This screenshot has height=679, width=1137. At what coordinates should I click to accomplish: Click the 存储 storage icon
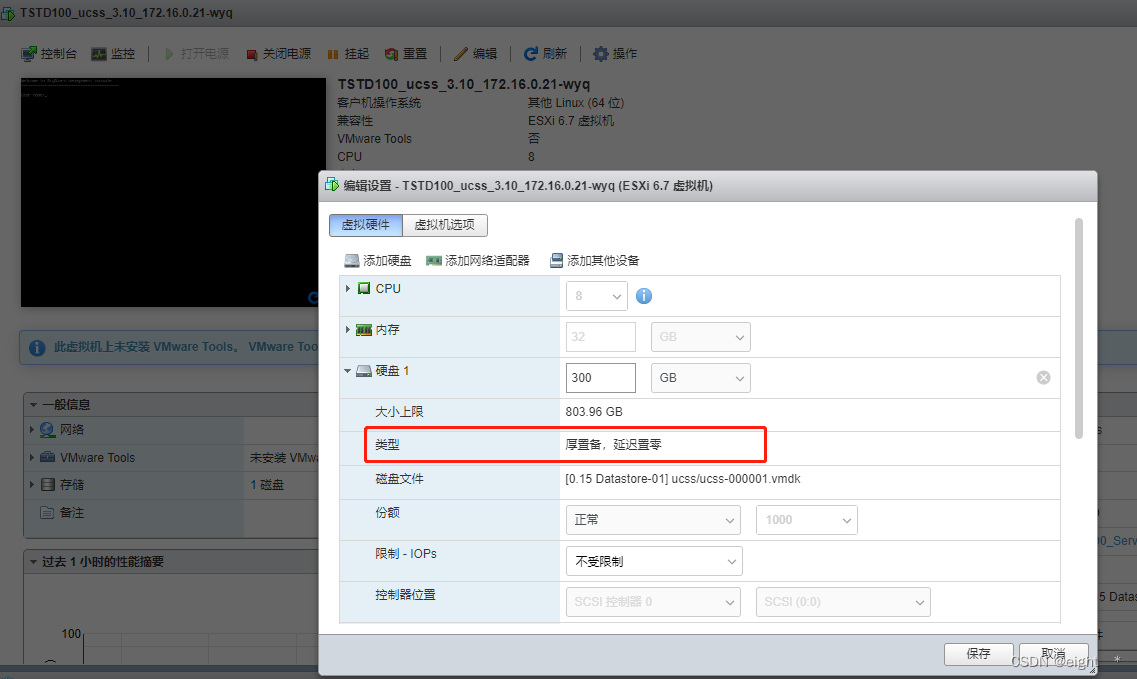[x=48, y=485]
